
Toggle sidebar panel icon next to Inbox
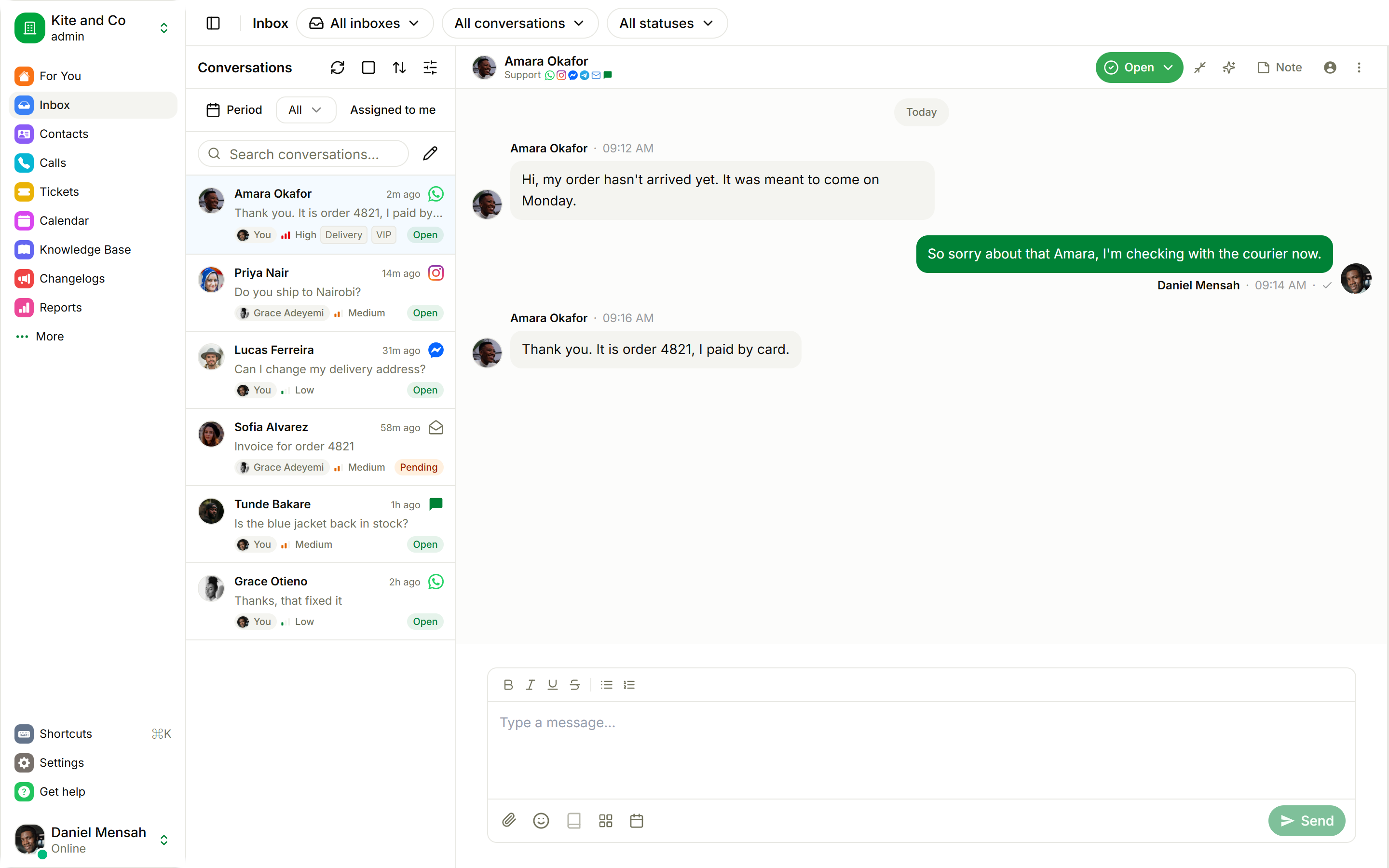coord(213,23)
